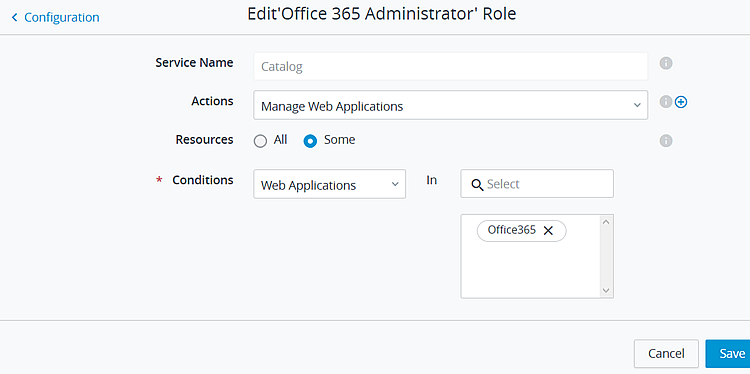Click the Office365 chip label
This screenshot has width=750, height=374.
coord(511,230)
